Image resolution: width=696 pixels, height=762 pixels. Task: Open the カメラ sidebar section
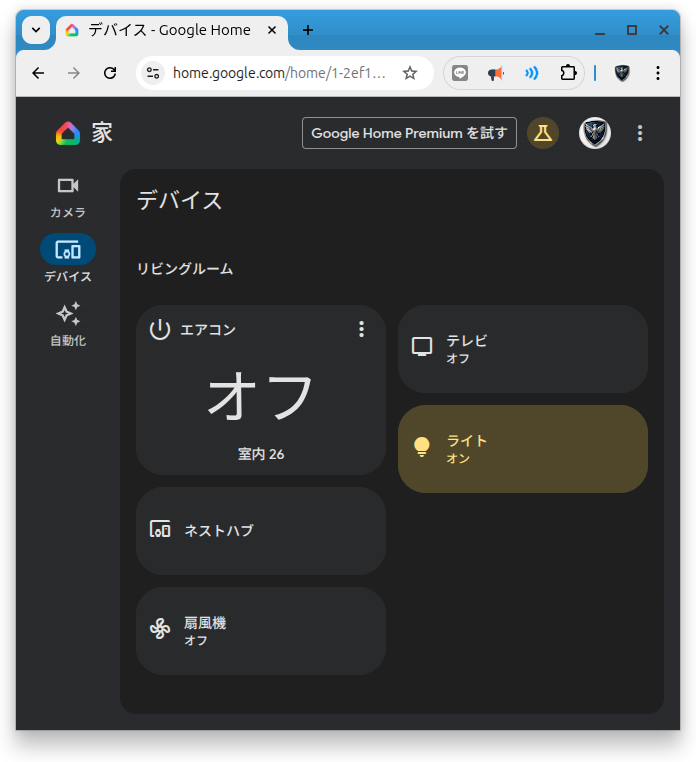pos(68,198)
